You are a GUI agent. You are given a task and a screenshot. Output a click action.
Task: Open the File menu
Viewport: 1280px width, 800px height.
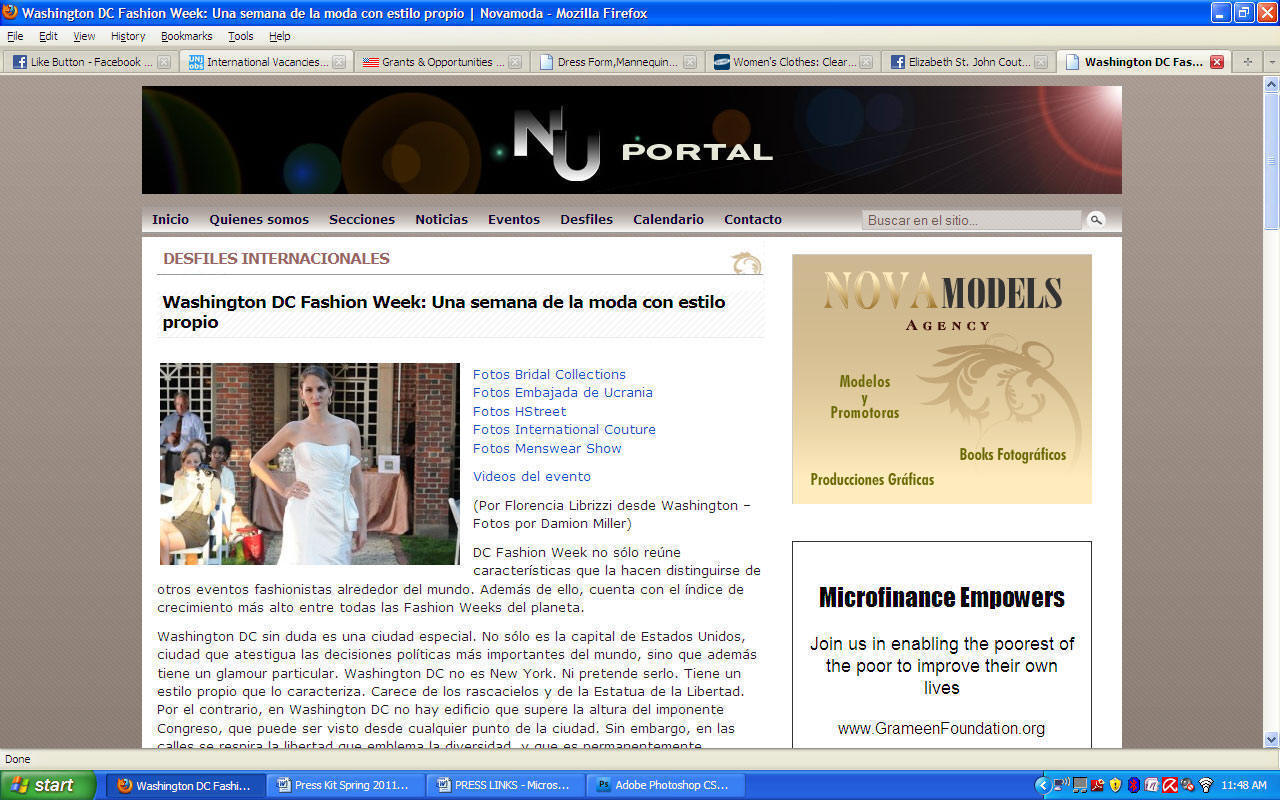[x=15, y=36]
